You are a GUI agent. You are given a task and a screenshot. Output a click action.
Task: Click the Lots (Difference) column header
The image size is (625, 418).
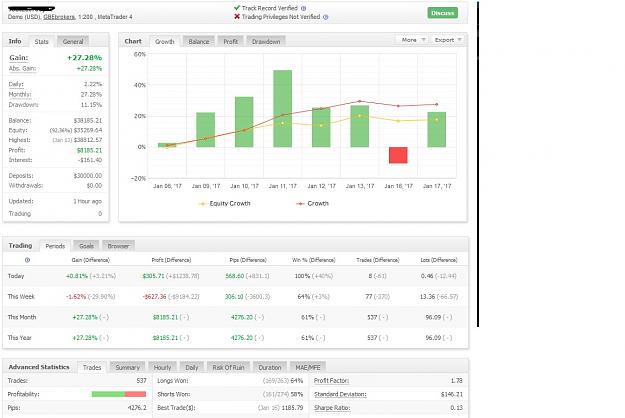coord(439,260)
